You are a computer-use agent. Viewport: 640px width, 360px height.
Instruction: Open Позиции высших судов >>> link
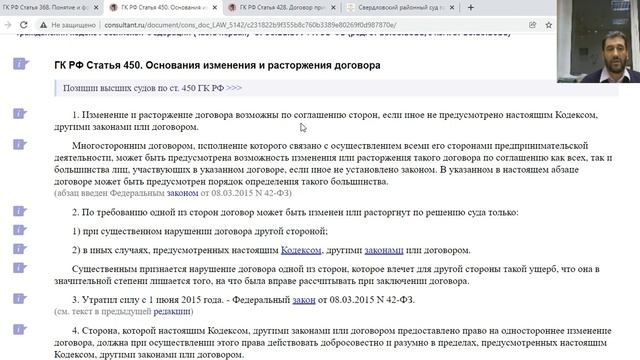tap(153, 88)
